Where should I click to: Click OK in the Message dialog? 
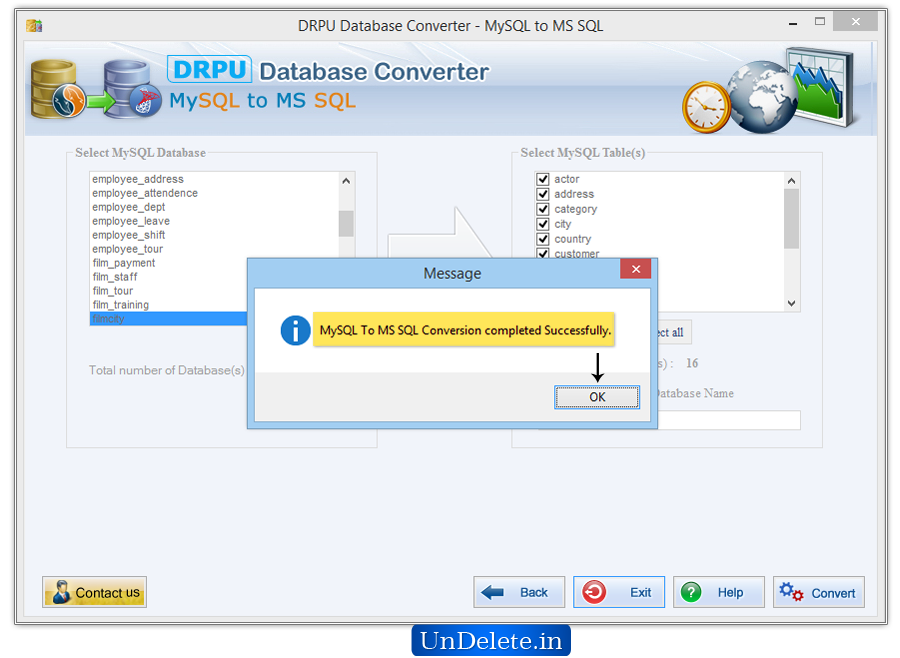click(x=596, y=397)
